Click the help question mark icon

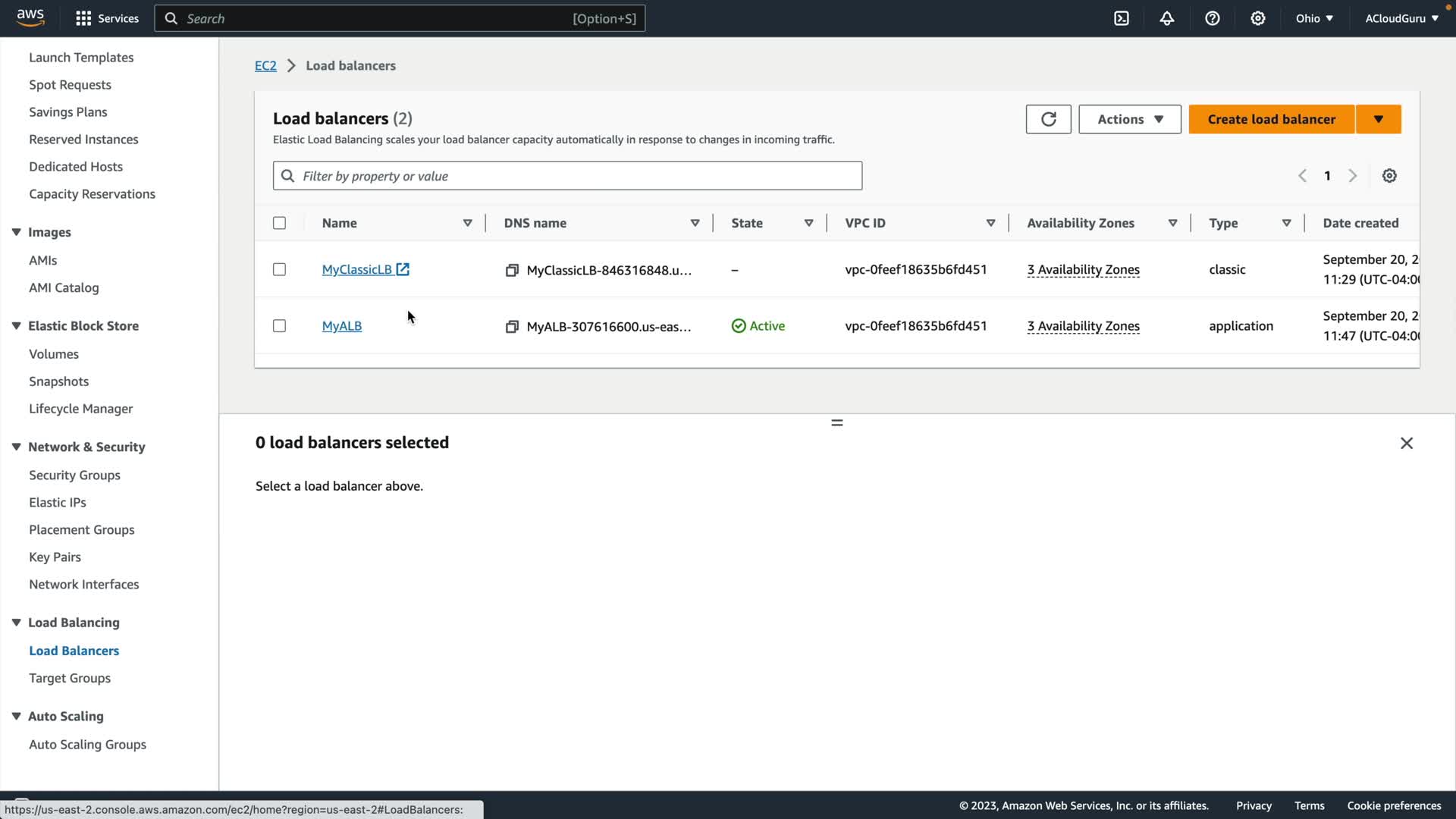(1212, 18)
